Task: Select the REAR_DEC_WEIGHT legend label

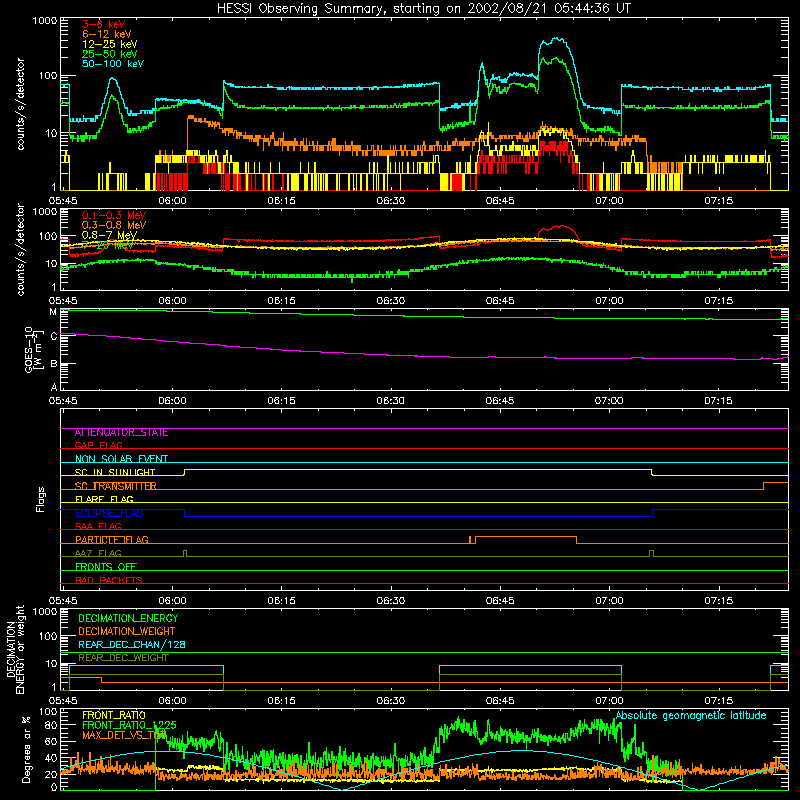Action: [123, 658]
